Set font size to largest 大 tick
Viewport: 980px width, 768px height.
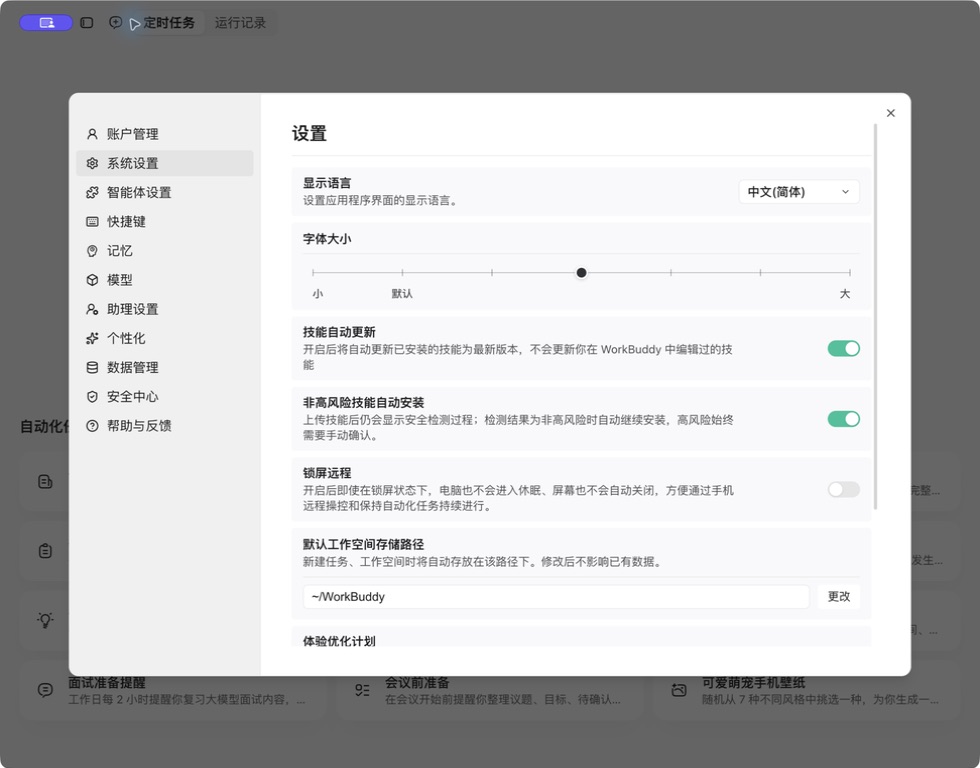pos(849,272)
